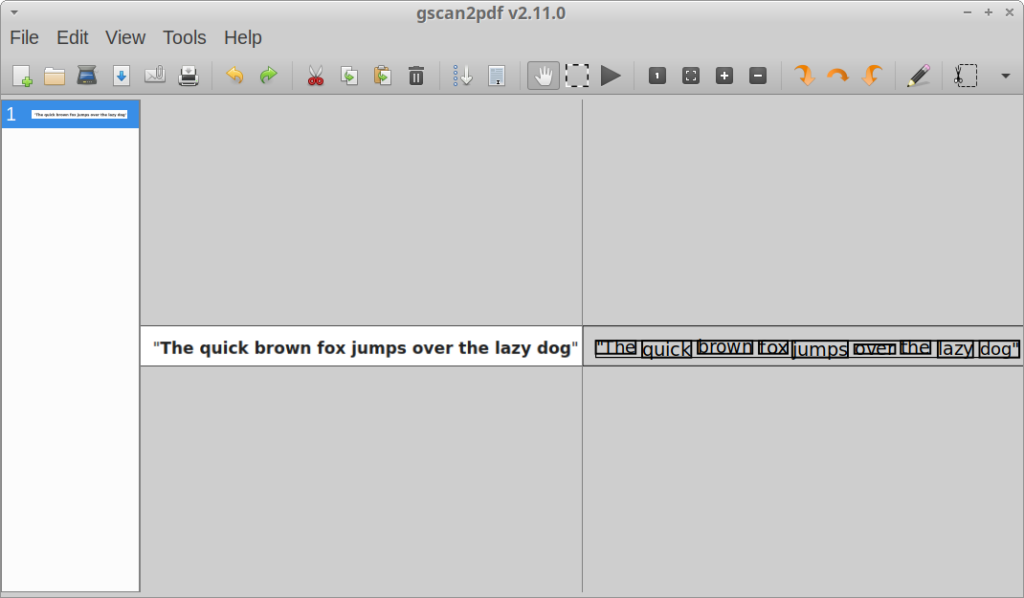Save using the blue download arrow icon
Screen dimensions: 1024x598
tap(121, 76)
